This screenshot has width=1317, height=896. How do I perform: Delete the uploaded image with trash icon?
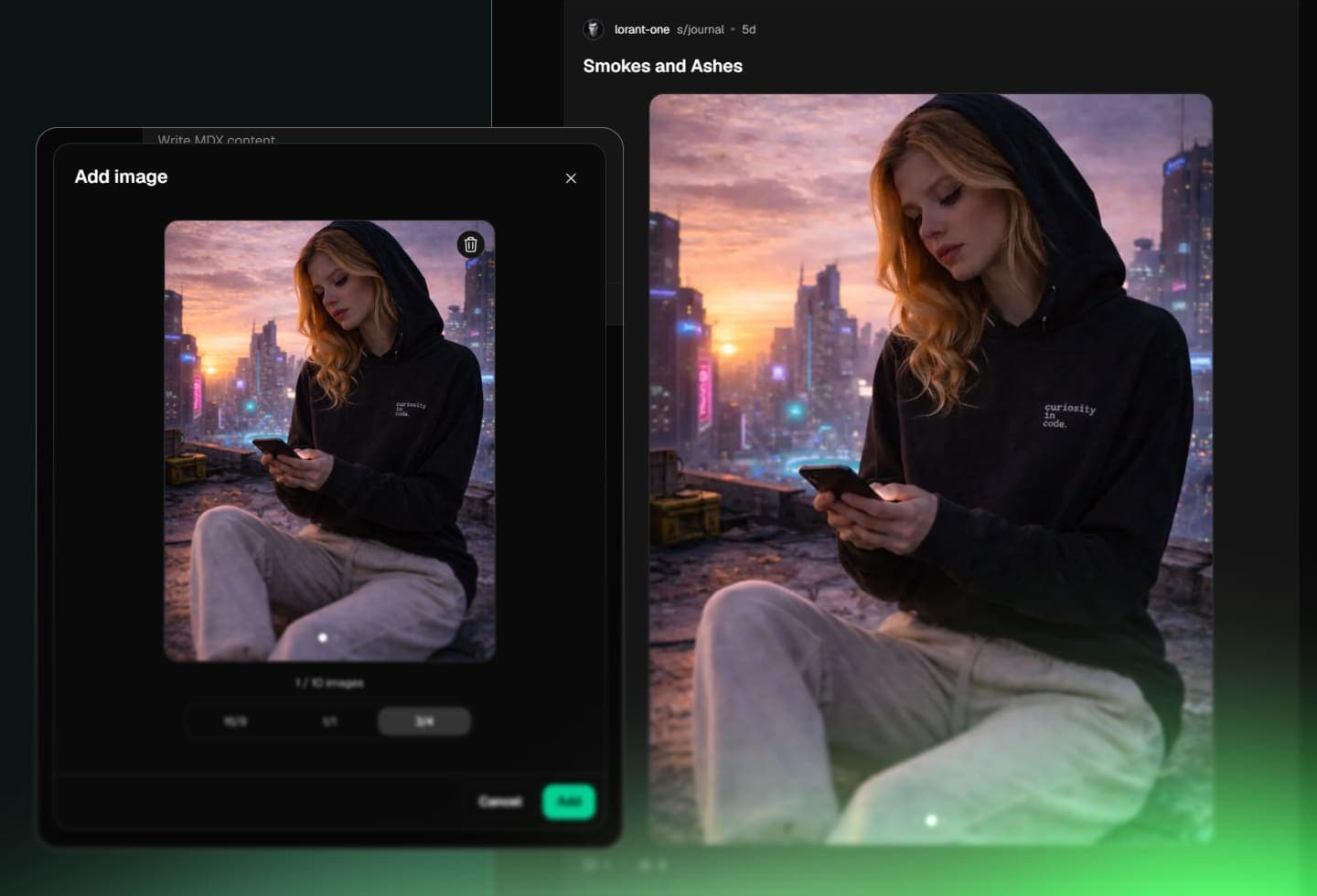[x=470, y=244]
